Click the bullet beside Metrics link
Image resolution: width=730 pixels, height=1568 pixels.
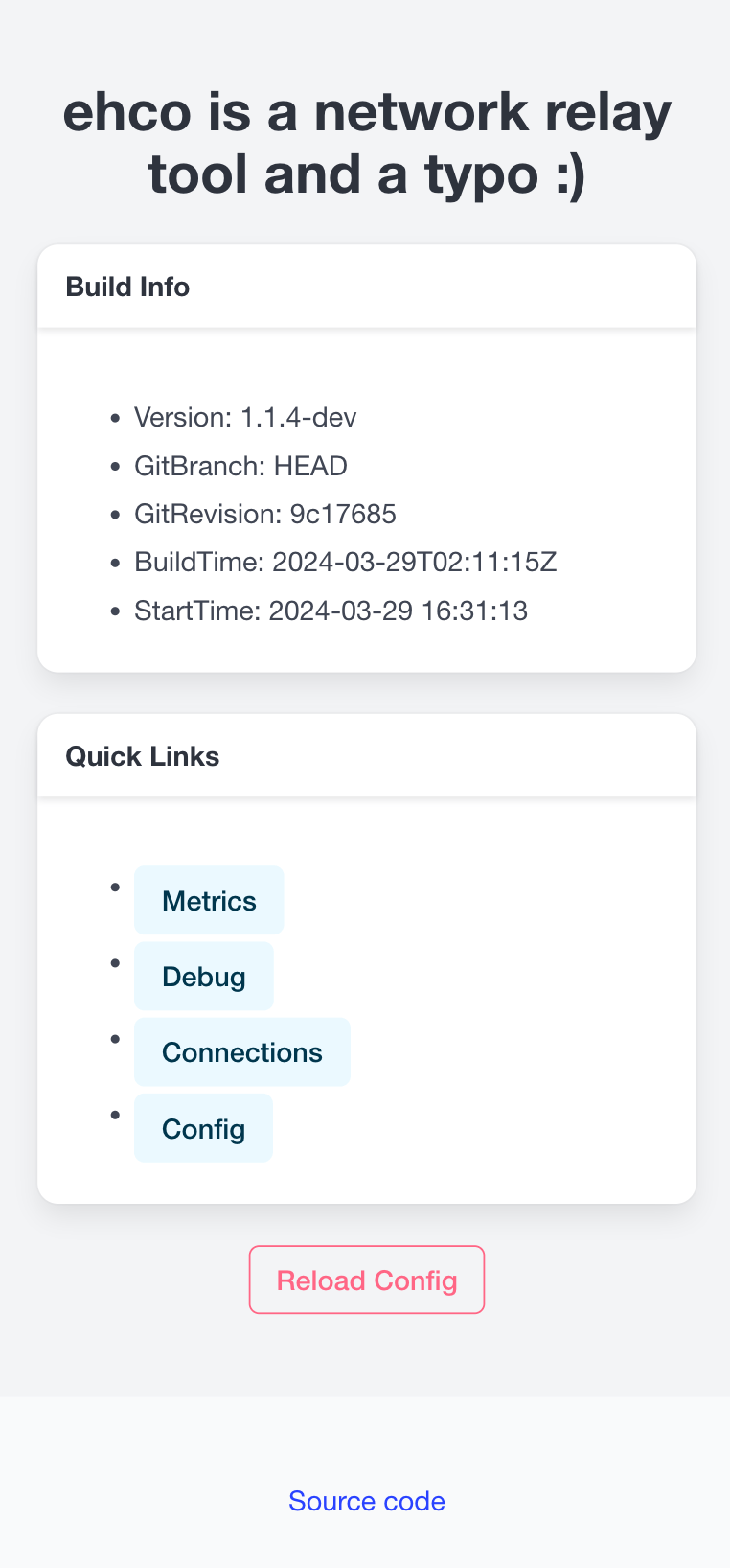(115, 887)
